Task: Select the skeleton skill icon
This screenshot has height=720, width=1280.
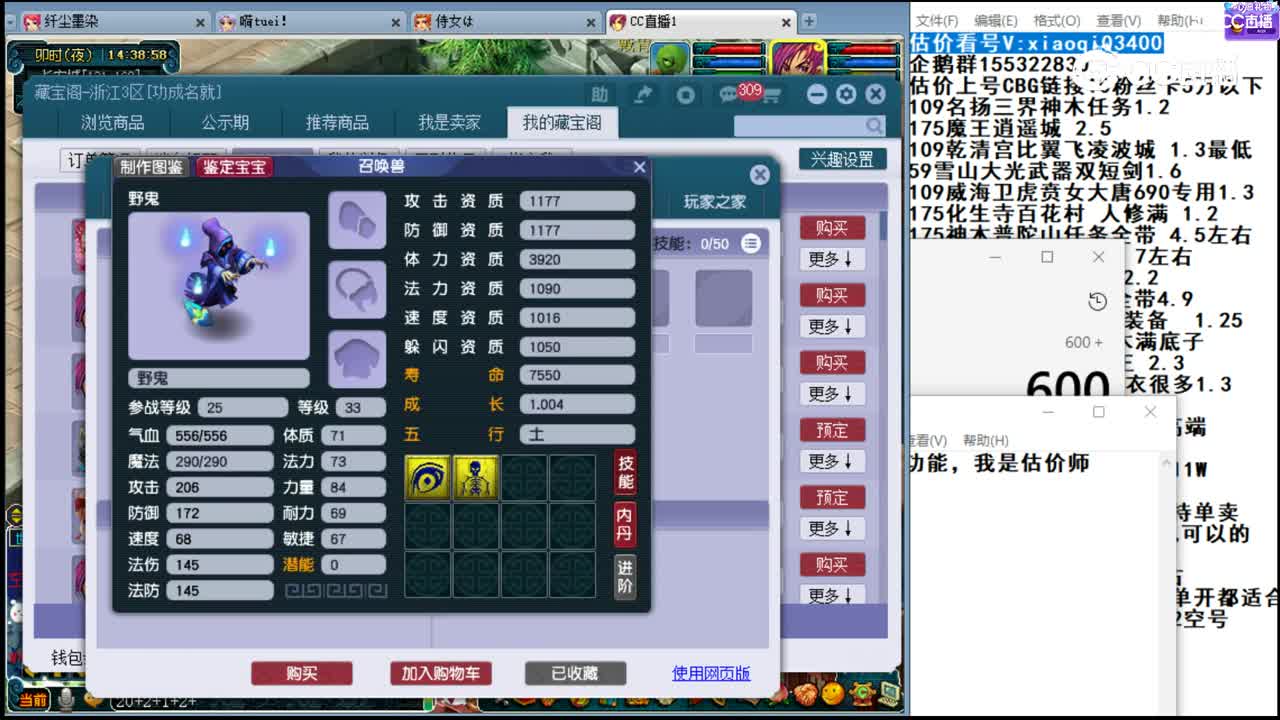Action: click(476, 478)
